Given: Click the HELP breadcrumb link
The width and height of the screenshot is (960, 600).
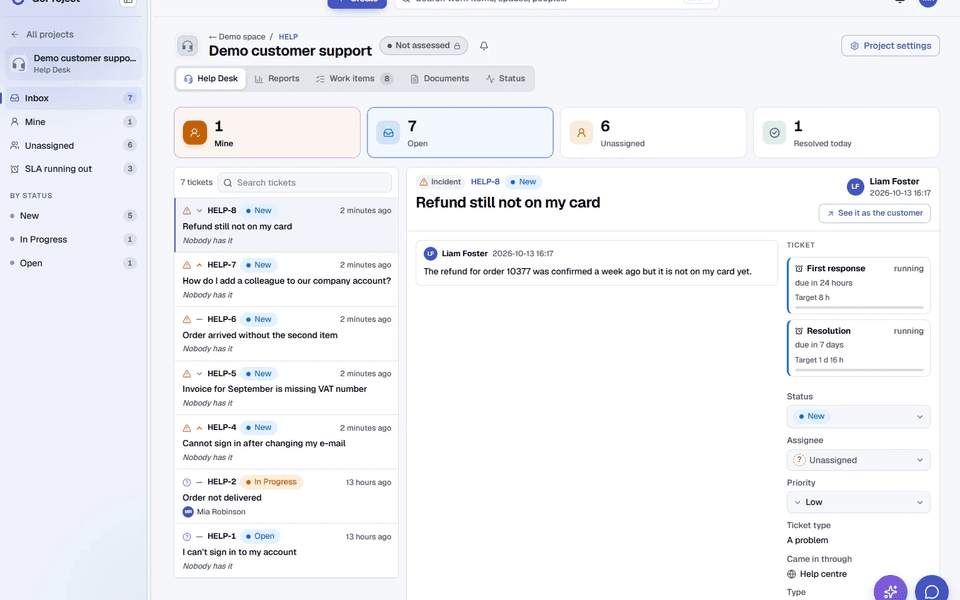Looking at the screenshot, I should (x=288, y=37).
